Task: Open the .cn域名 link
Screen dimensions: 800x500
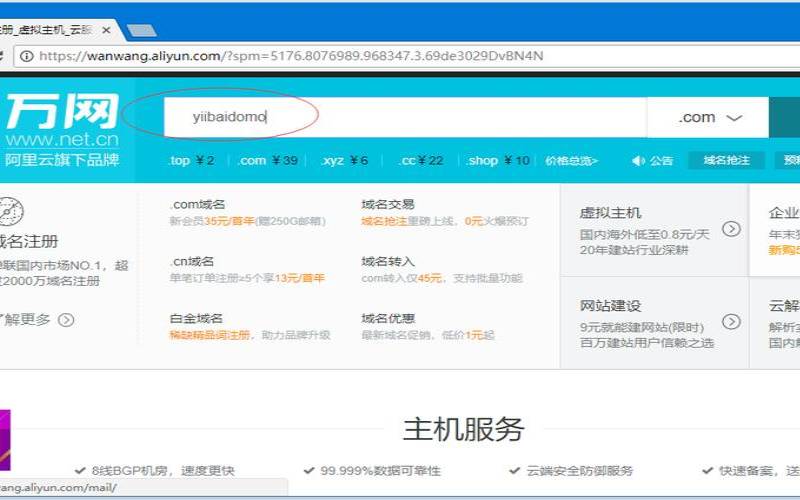Action: (x=192, y=261)
